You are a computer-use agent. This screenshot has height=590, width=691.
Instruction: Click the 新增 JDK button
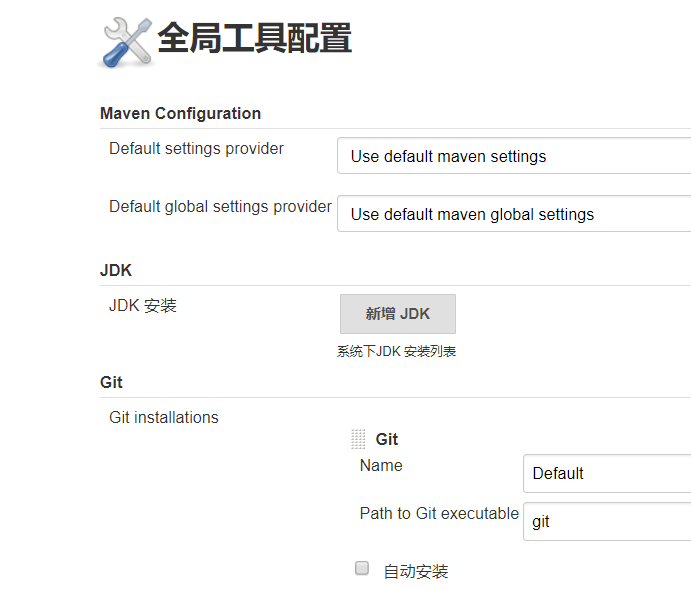pyautogui.click(x=398, y=314)
